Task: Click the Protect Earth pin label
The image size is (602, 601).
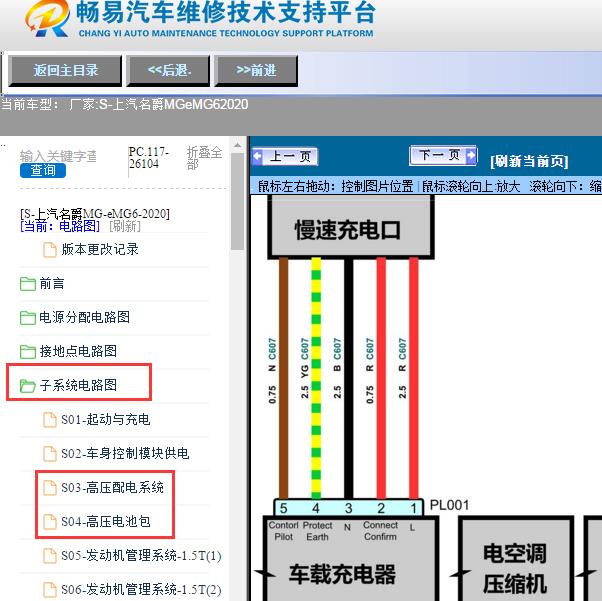Action: click(317, 531)
